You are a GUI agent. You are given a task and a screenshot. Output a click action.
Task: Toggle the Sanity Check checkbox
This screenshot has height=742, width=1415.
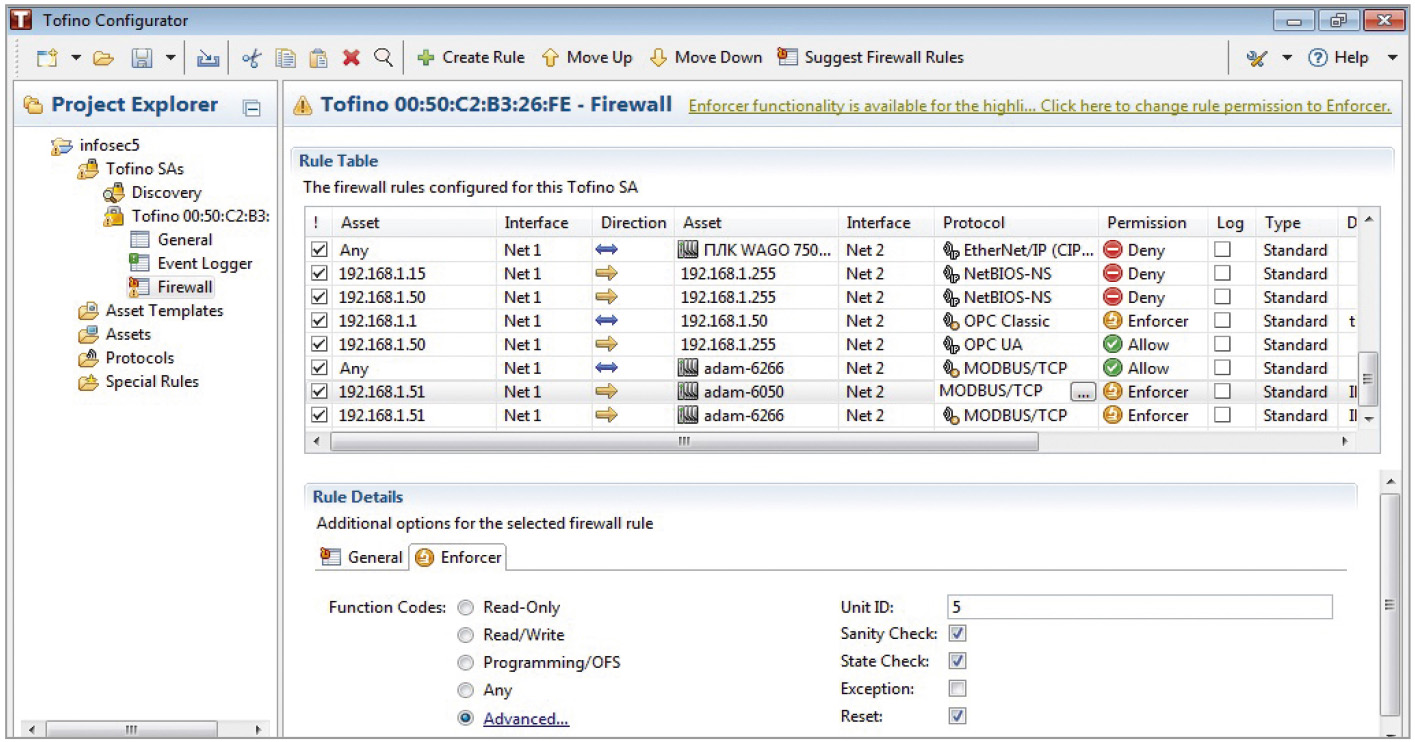point(957,634)
